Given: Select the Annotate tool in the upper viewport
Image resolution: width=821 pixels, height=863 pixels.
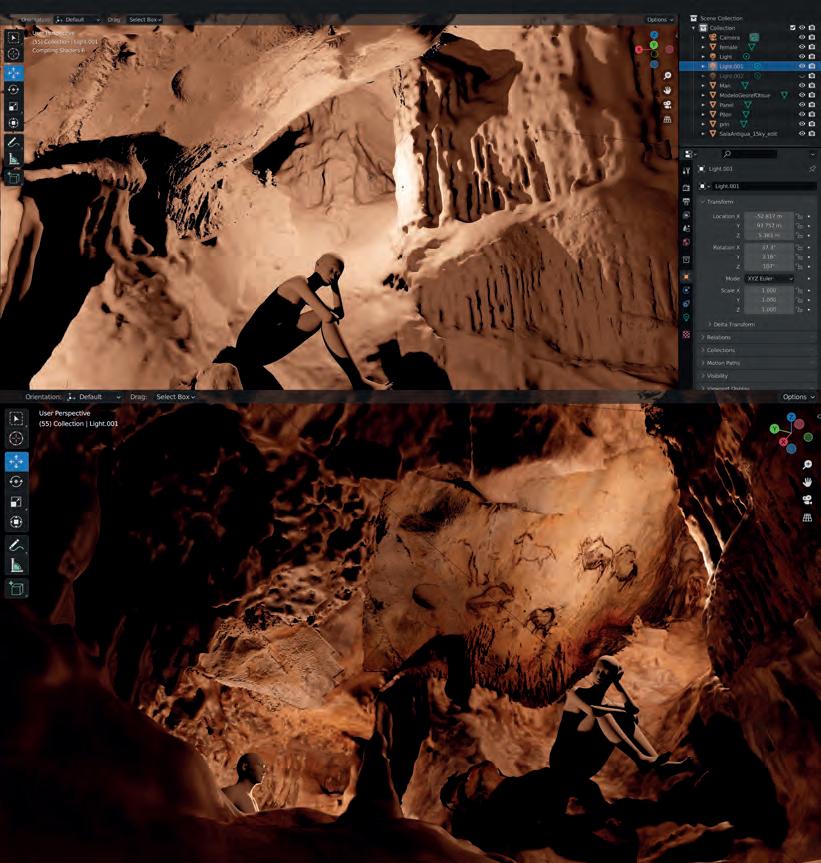Looking at the screenshot, I should [14, 142].
